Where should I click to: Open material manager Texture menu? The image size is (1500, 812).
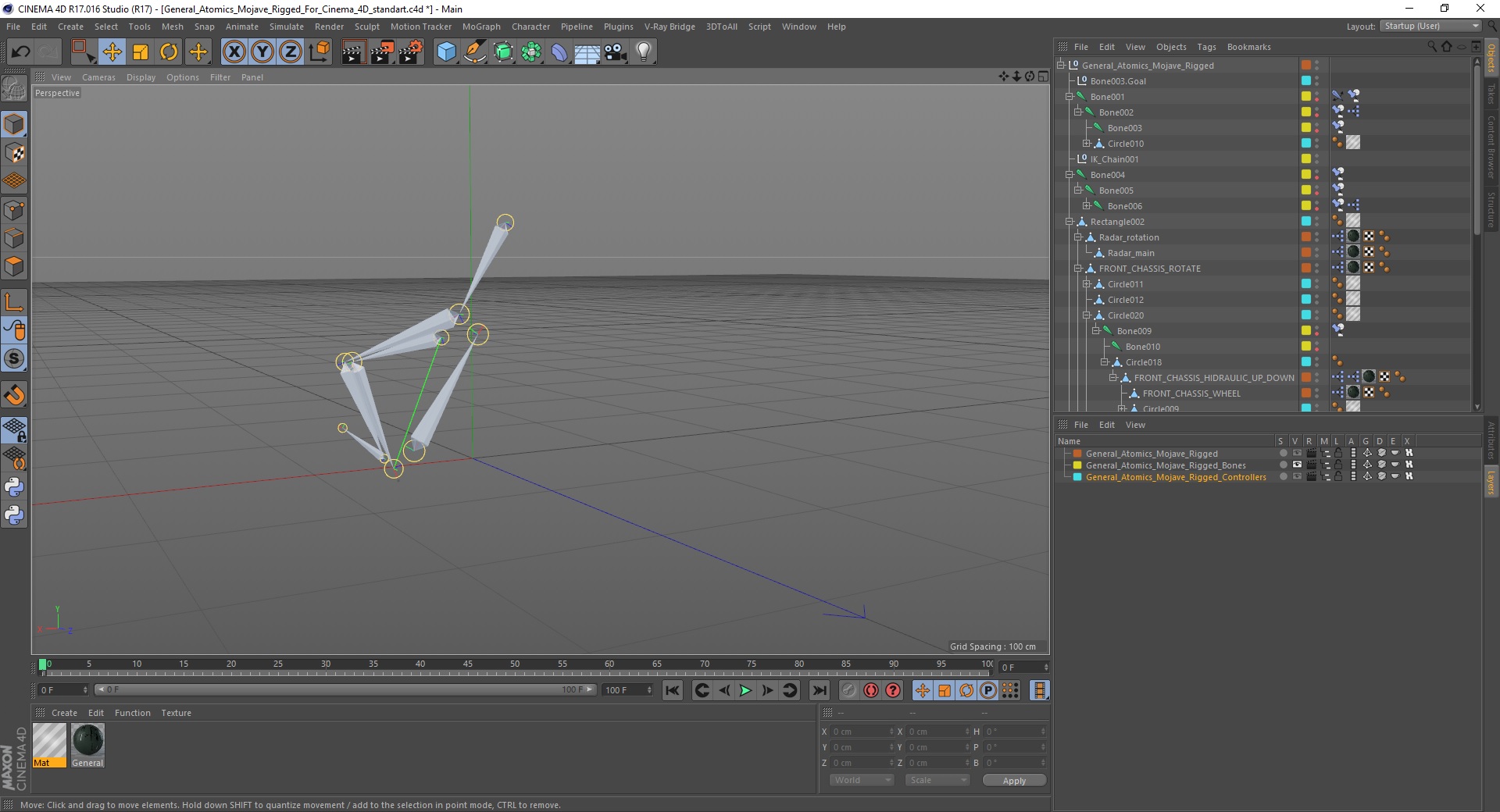pos(176,713)
